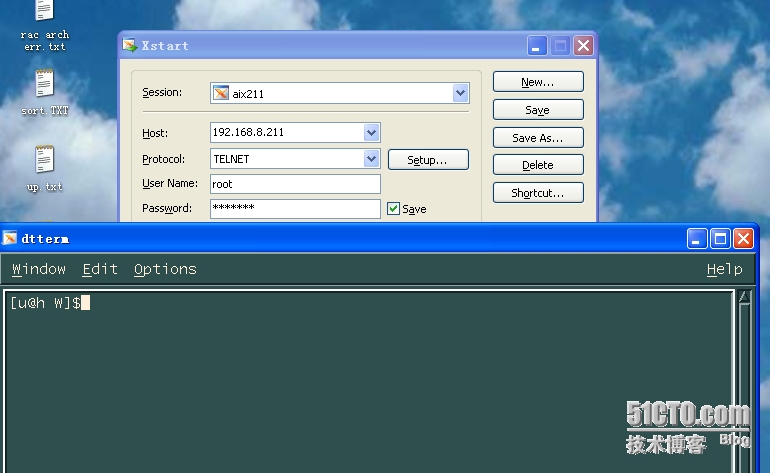
Task: Open the Help menu in dtterm
Action: (725, 269)
